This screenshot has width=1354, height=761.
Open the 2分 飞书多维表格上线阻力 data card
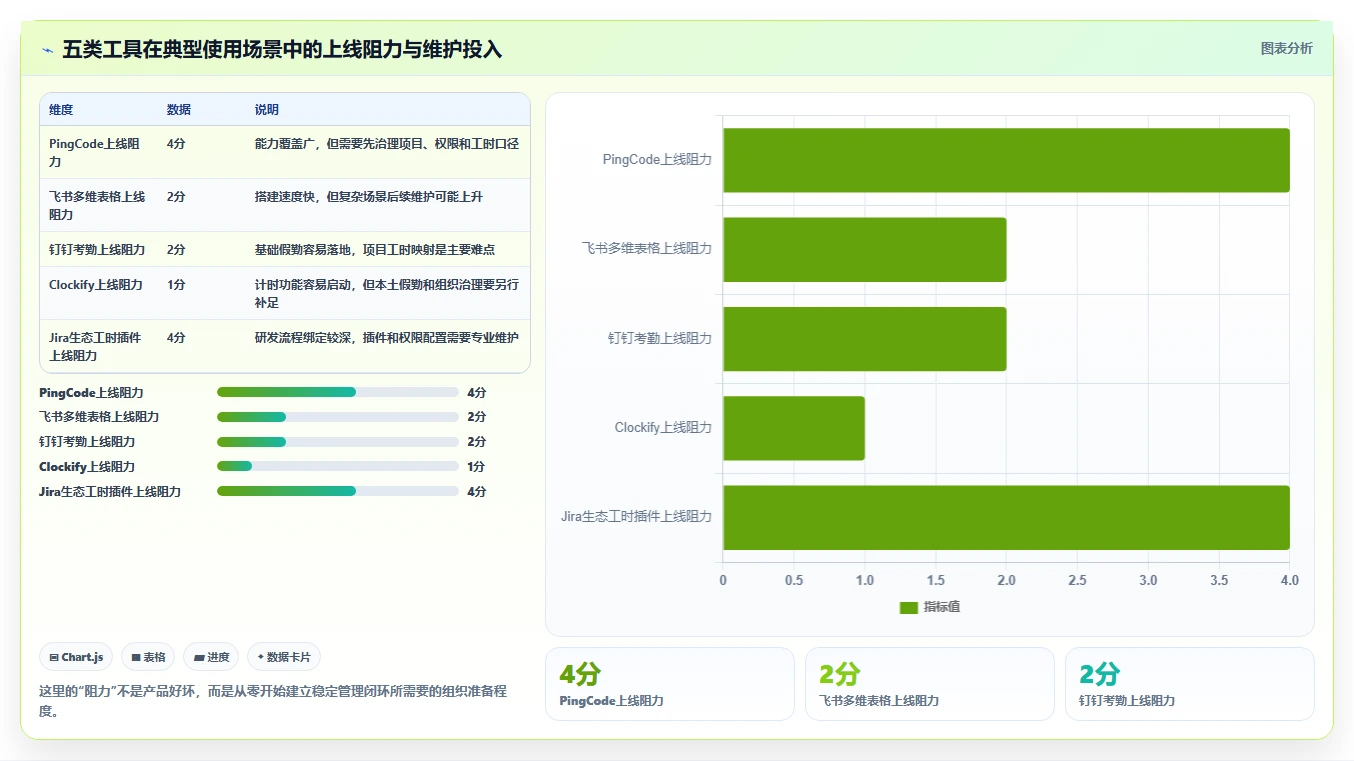[x=929, y=684]
